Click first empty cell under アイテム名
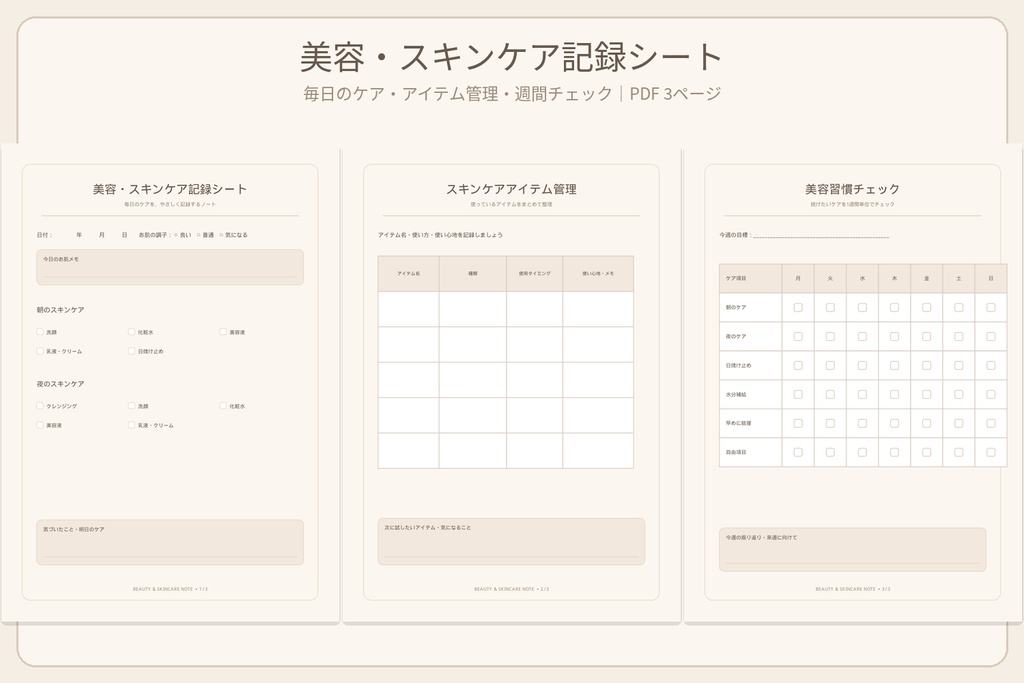This screenshot has height=683, width=1024. coord(409,309)
